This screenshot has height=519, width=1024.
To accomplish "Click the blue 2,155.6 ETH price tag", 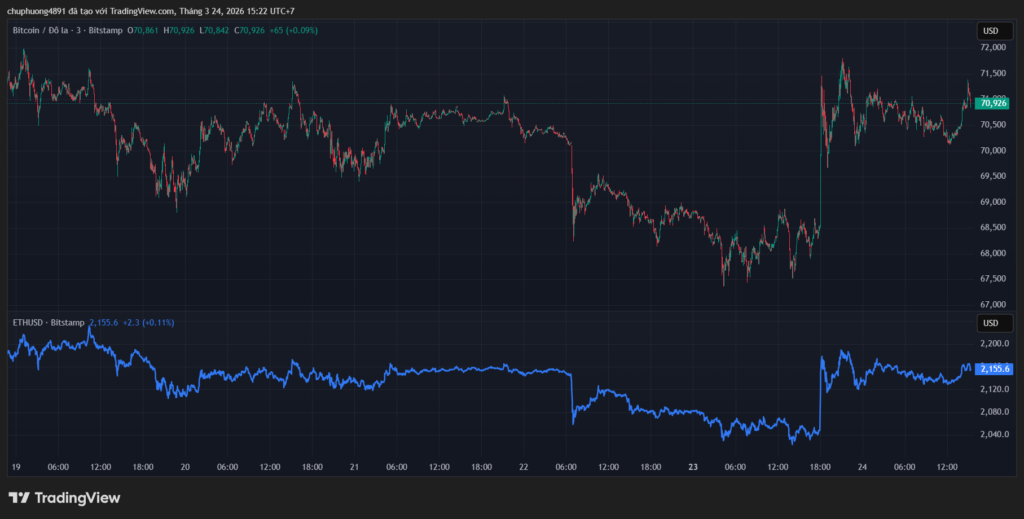I will pyautogui.click(x=994, y=369).
